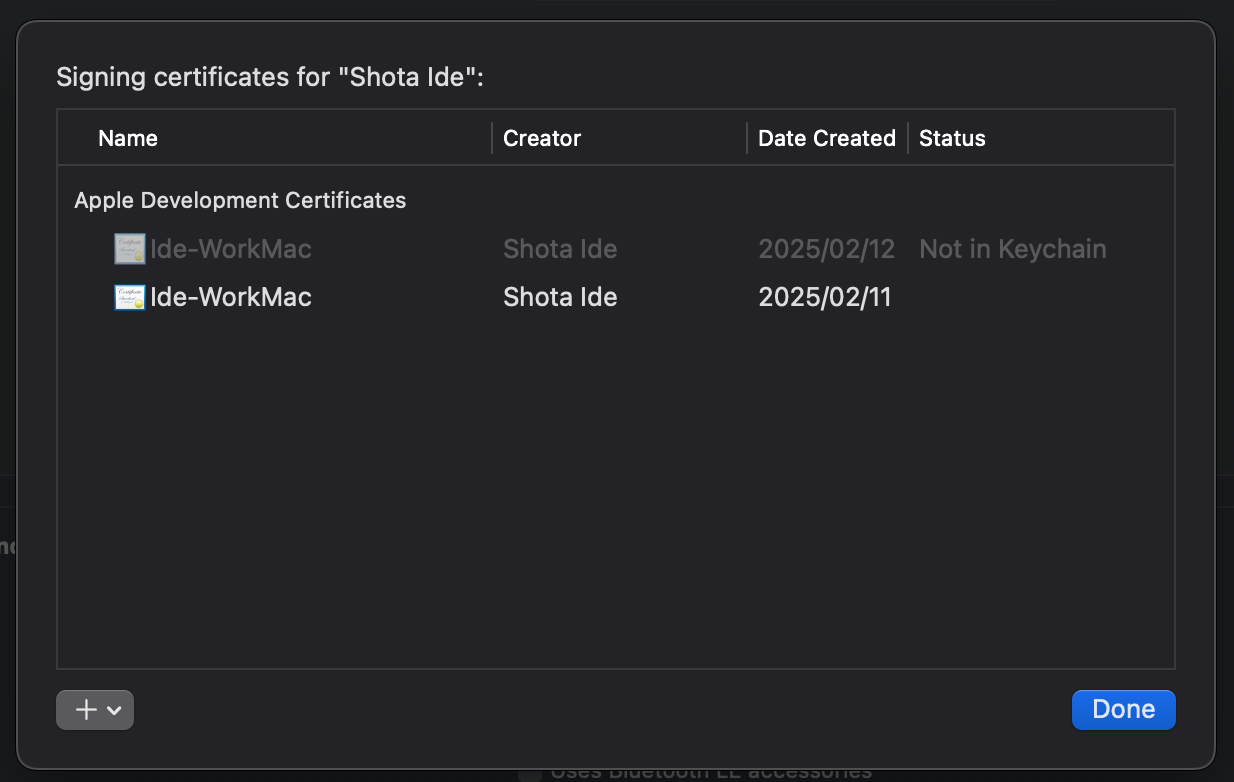Select the Ide-WorkMac certificate not in keychain
1234x782 pixels.
[231, 249]
